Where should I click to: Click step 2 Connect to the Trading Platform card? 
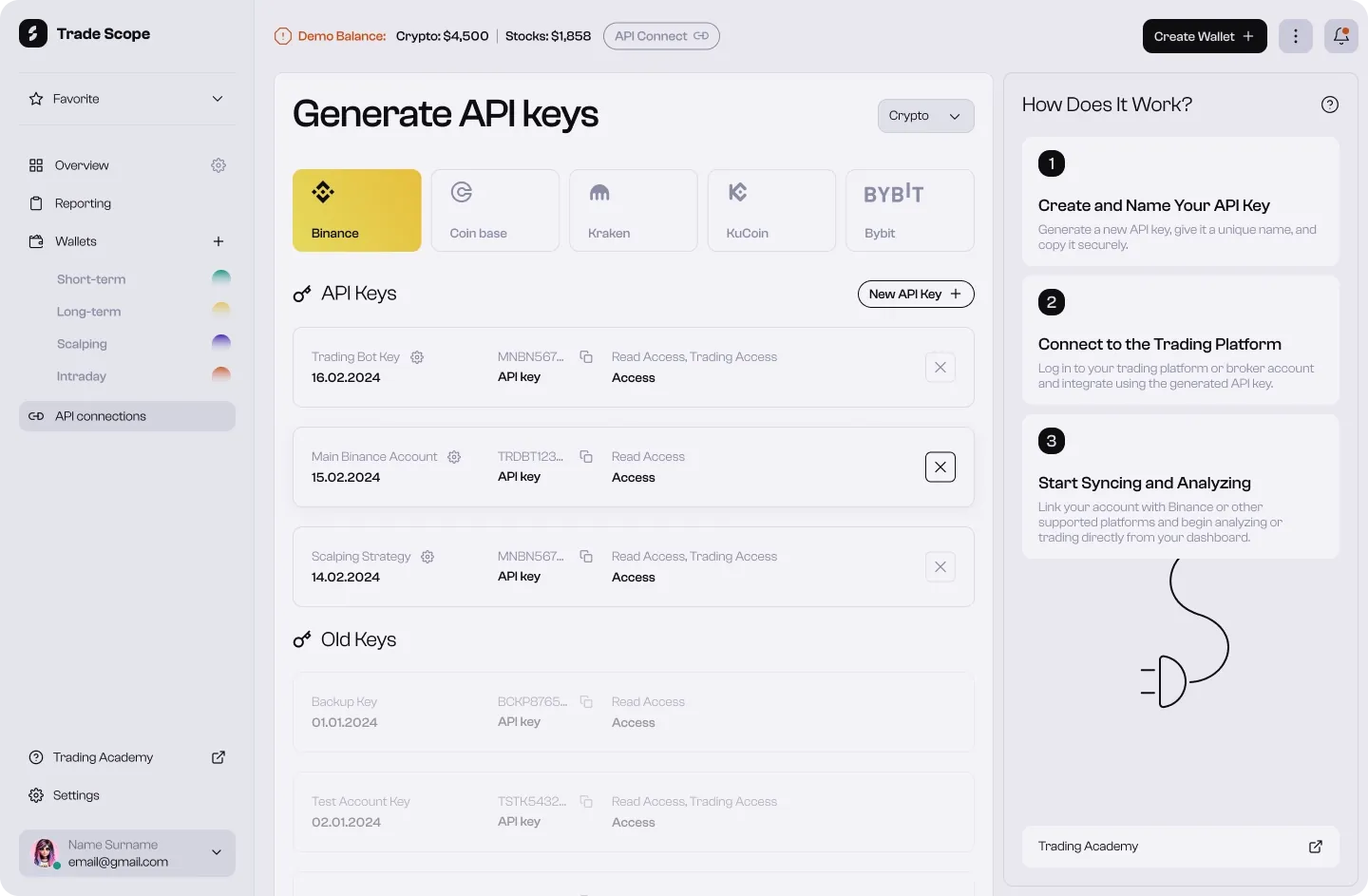[1181, 340]
